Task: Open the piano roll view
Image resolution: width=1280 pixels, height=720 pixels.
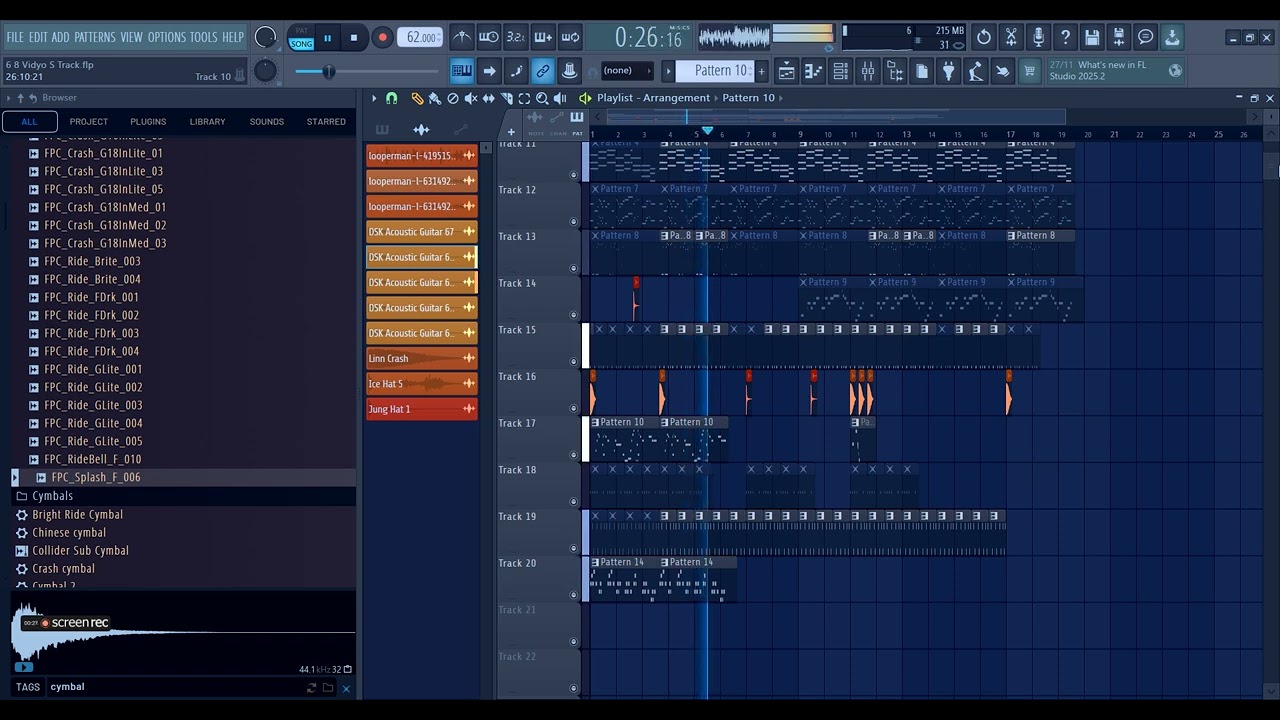Action: tap(814, 71)
